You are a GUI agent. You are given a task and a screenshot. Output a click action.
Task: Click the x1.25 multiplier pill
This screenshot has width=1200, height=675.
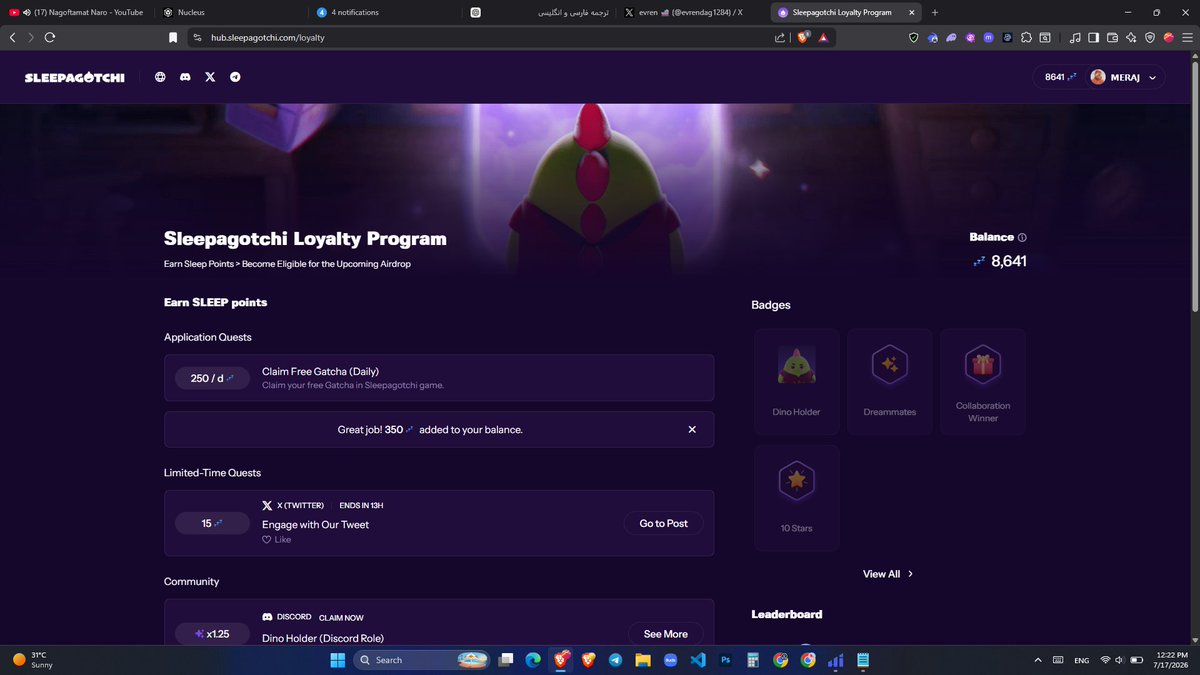click(x=212, y=634)
